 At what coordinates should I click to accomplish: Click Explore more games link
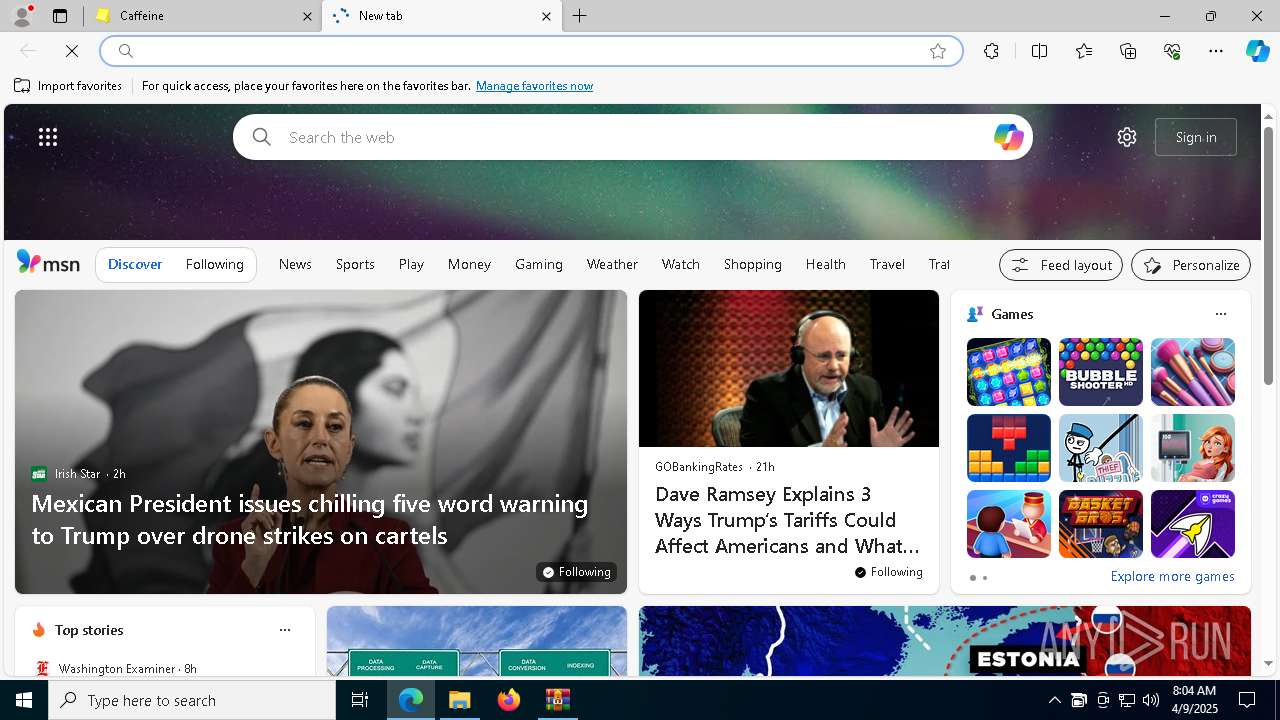click(x=1172, y=577)
